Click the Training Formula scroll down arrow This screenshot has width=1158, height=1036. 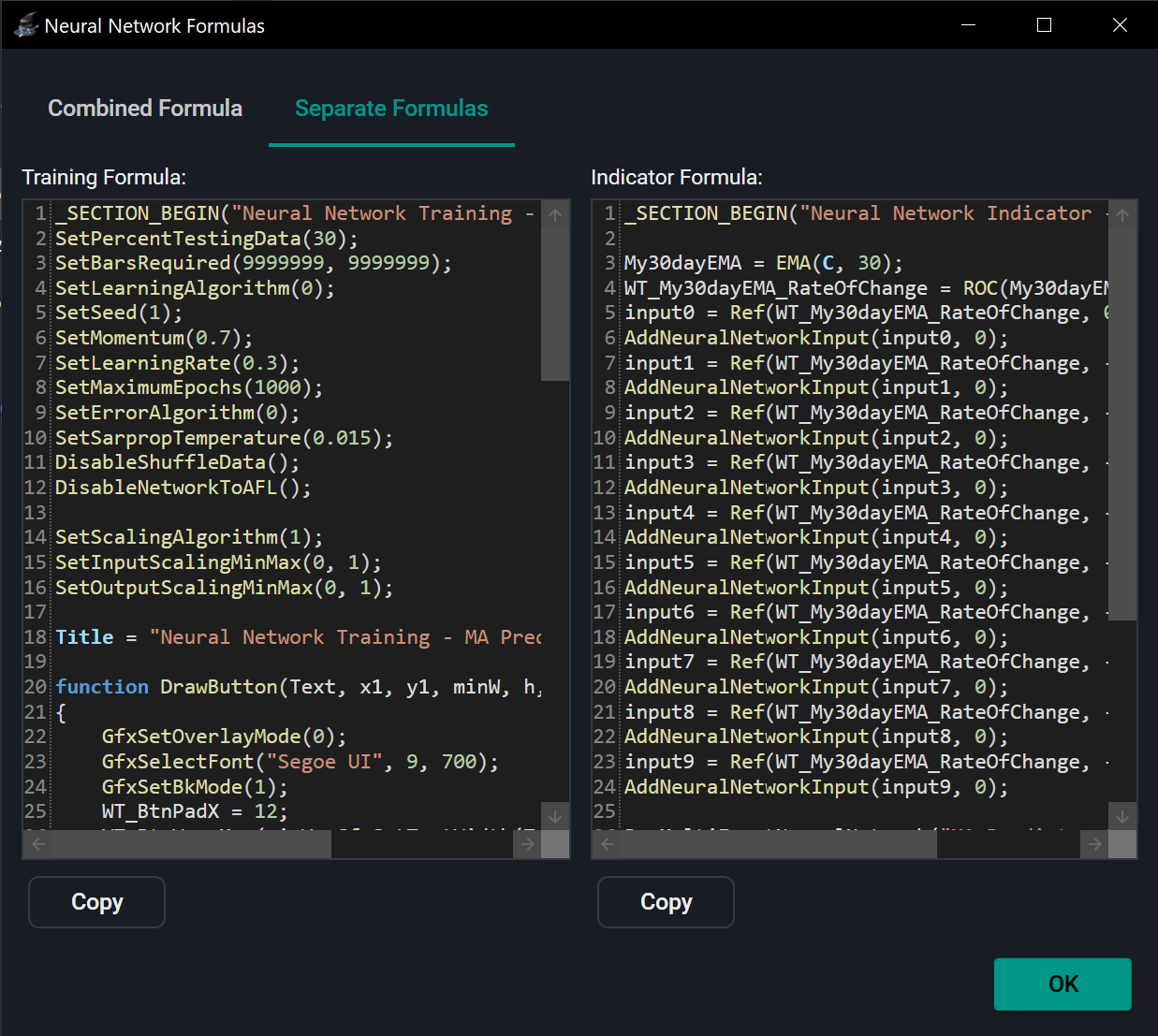tap(555, 816)
